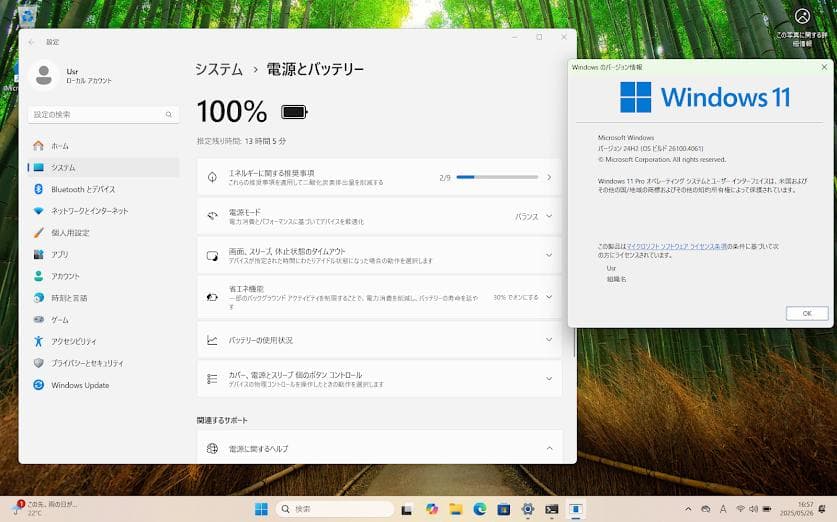Click the taskbar 検索 search box
This screenshot has height=522, width=837.
click(x=335, y=509)
